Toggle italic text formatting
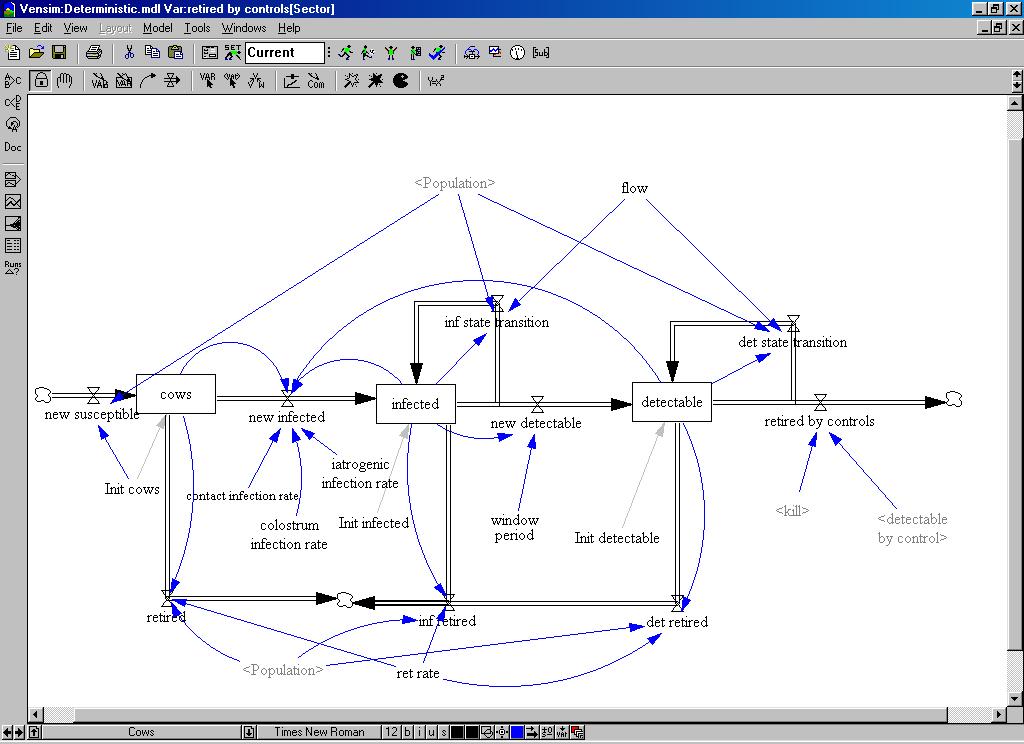1024x744 pixels. click(x=419, y=732)
